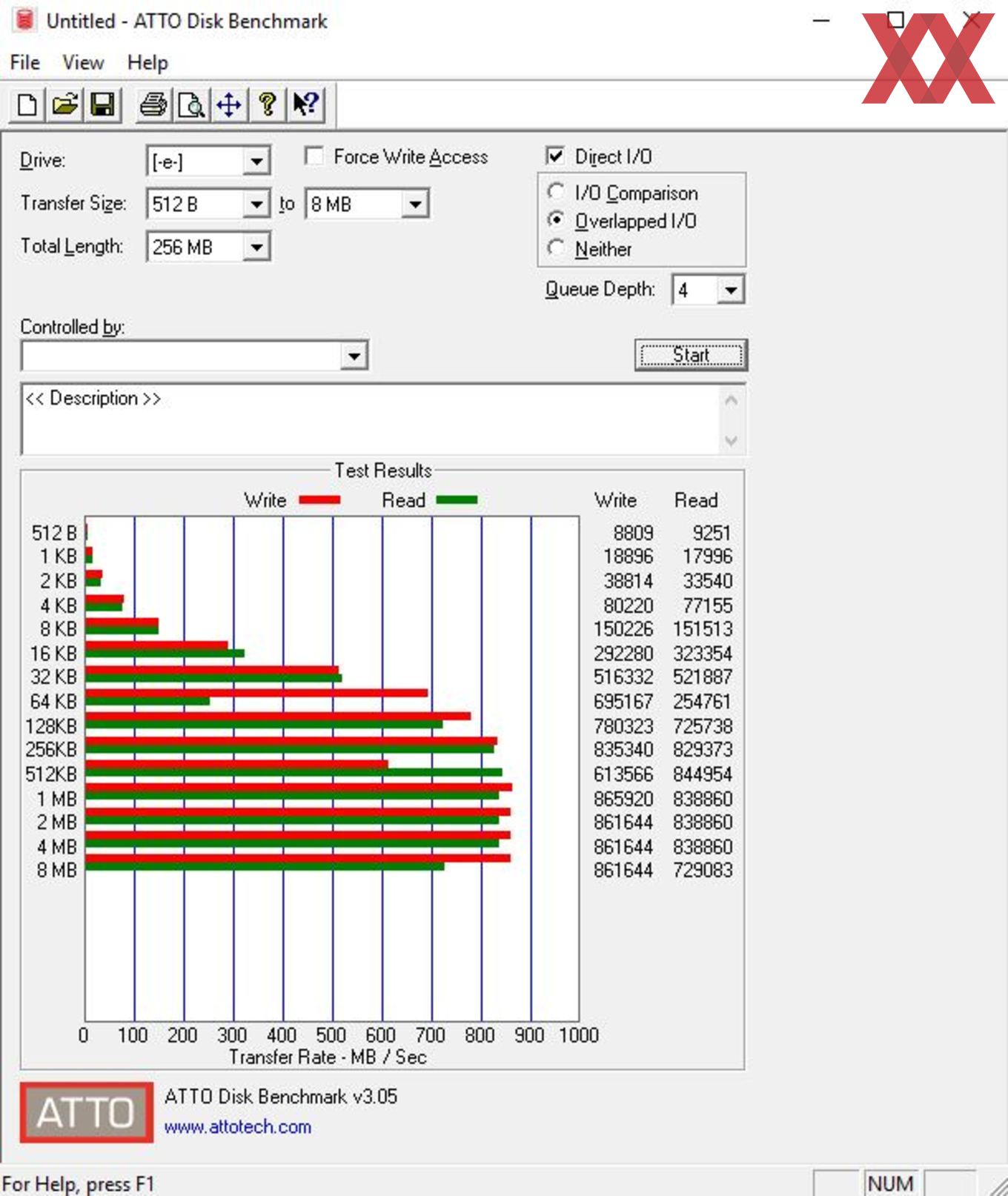The image size is (1008, 1196).
Task: Click the read value 729083
Action: pyautogui.click(x=703, y=870)
